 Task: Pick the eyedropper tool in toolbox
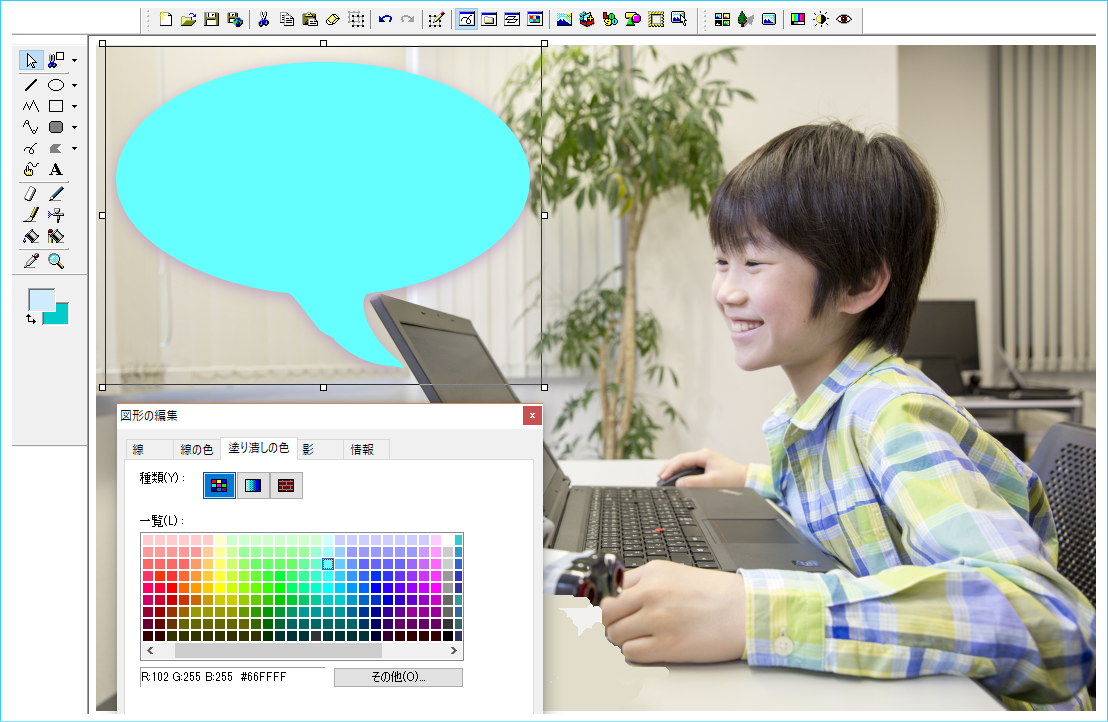pos(31,261)
